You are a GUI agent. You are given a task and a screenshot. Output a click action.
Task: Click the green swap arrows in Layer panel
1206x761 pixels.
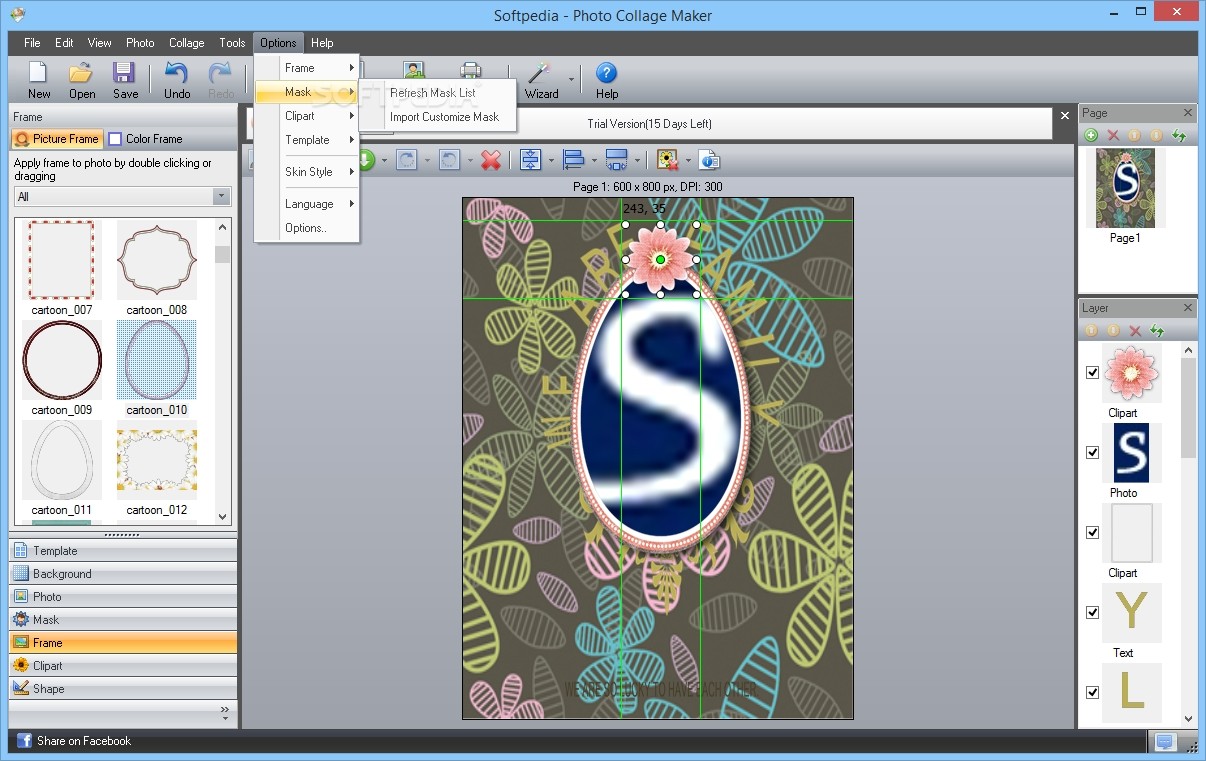(1157, 330)
